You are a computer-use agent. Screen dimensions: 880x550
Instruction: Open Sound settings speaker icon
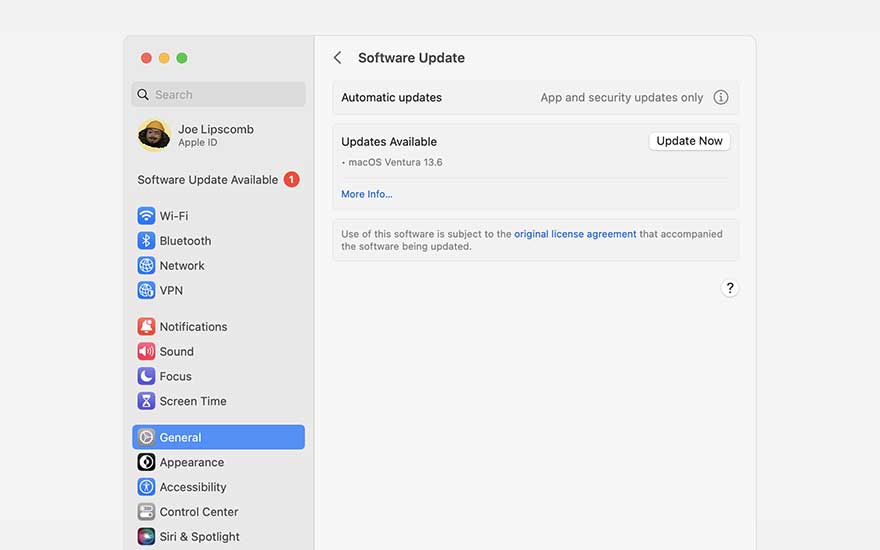146,352
